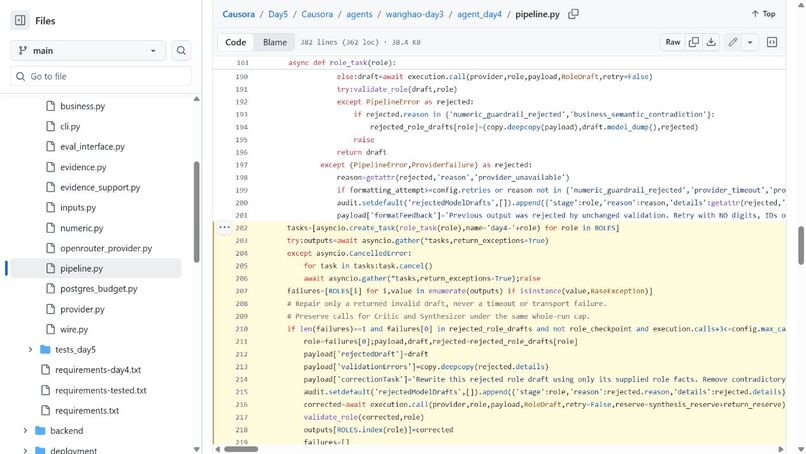Switch to the Blame view tab
The height and width of the screenshot is (454, 806).
(274, 42)
